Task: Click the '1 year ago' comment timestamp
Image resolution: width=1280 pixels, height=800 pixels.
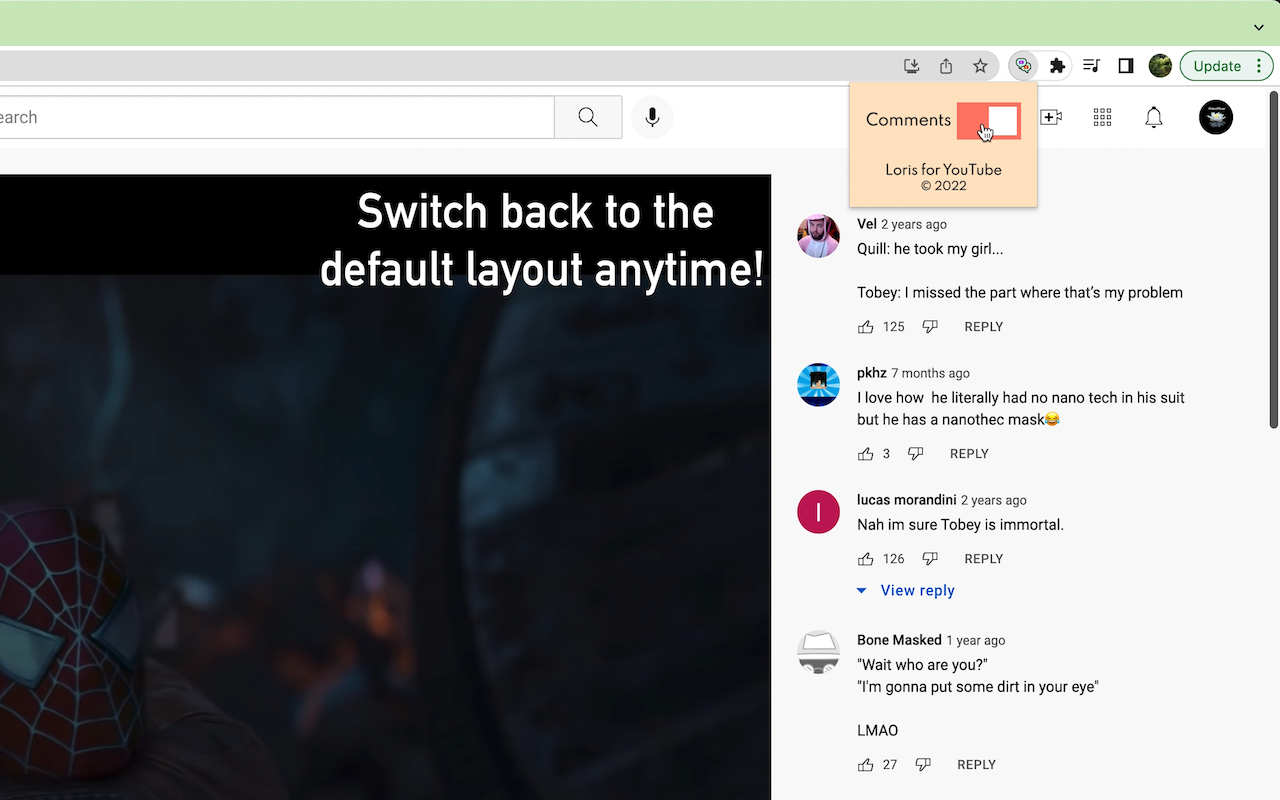Action: 975,640
